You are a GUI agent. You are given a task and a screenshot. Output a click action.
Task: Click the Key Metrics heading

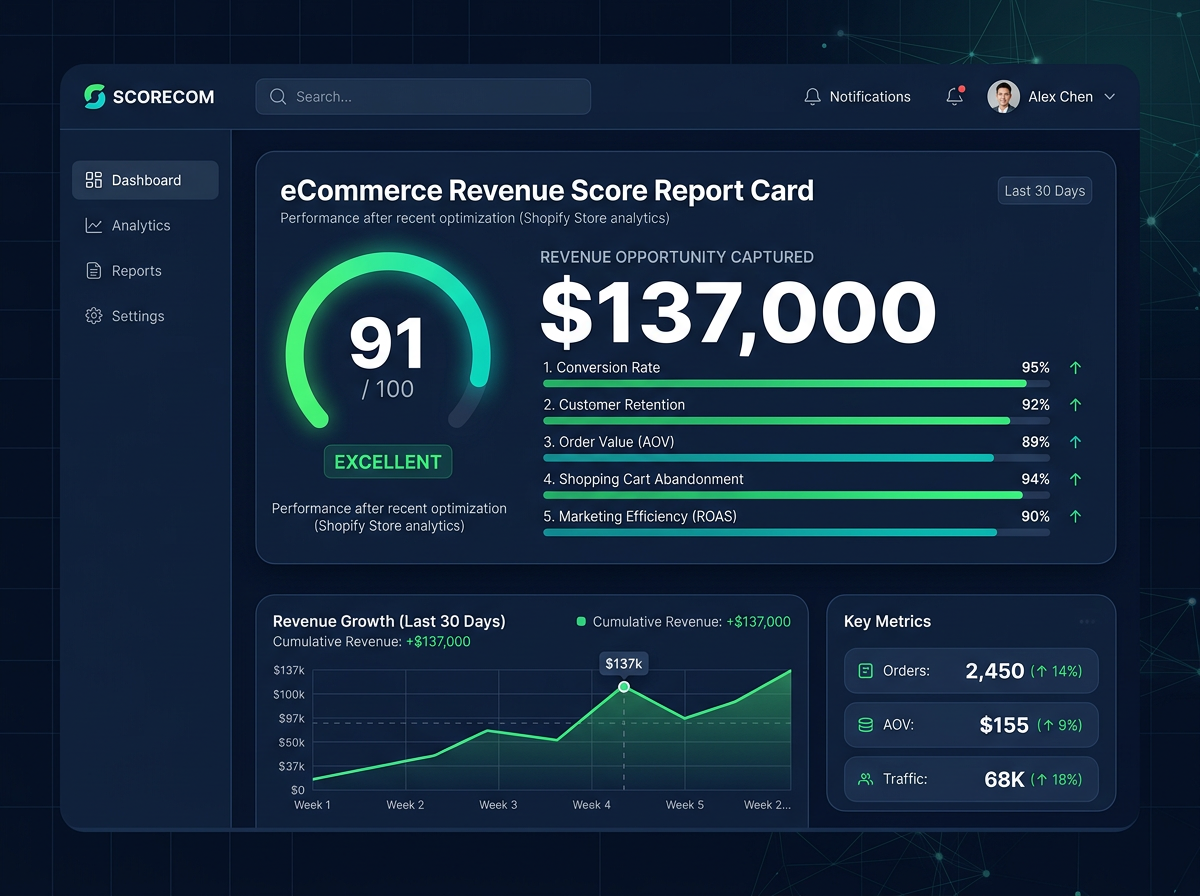(x=887, y=621)
